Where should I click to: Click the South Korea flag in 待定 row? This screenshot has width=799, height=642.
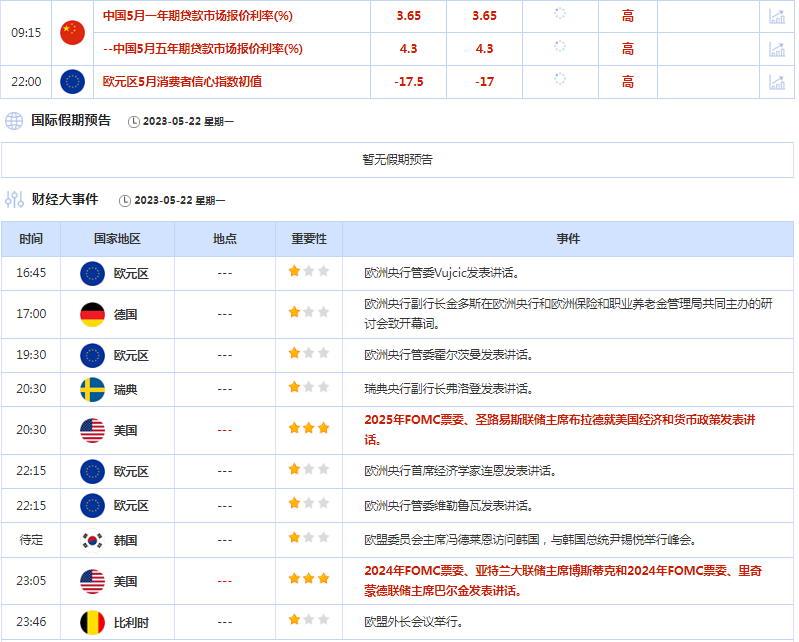pyautogui.click(x=92, y=540)
